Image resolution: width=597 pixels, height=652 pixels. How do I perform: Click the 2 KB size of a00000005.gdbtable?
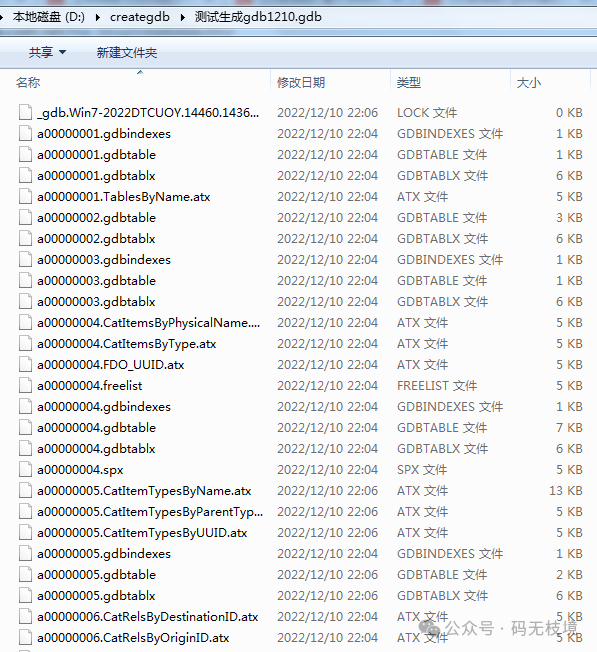tap(570, 575)
